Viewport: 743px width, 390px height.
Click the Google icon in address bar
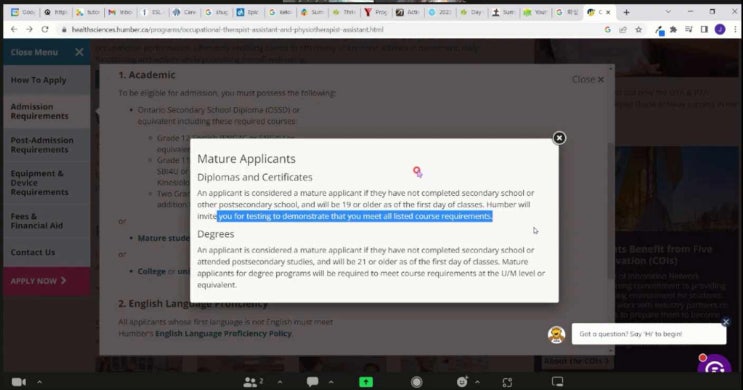[607, 29]
